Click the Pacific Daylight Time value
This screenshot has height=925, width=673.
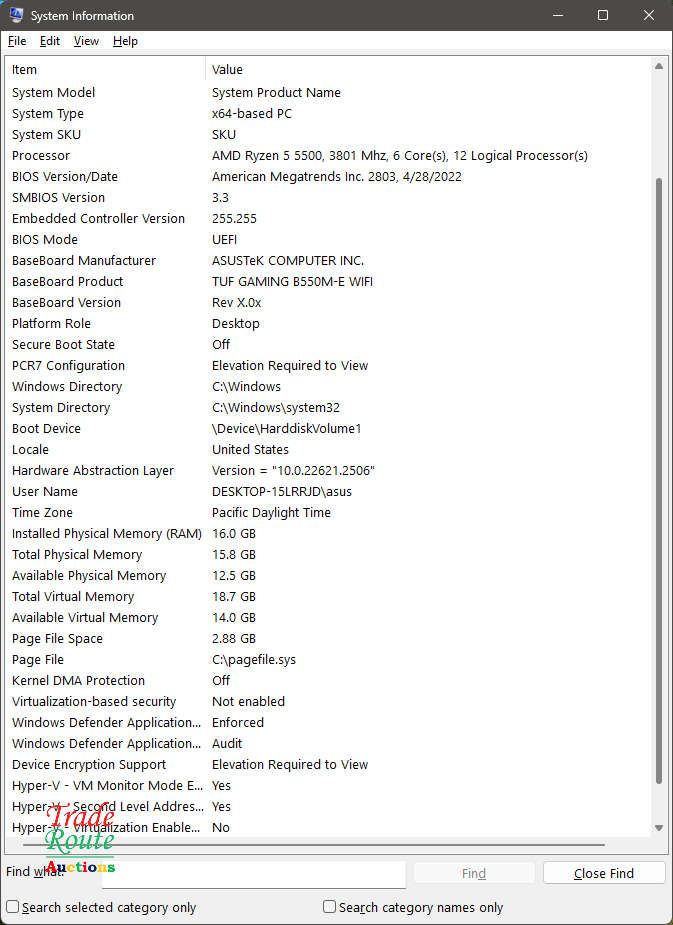tap(271, 513)
